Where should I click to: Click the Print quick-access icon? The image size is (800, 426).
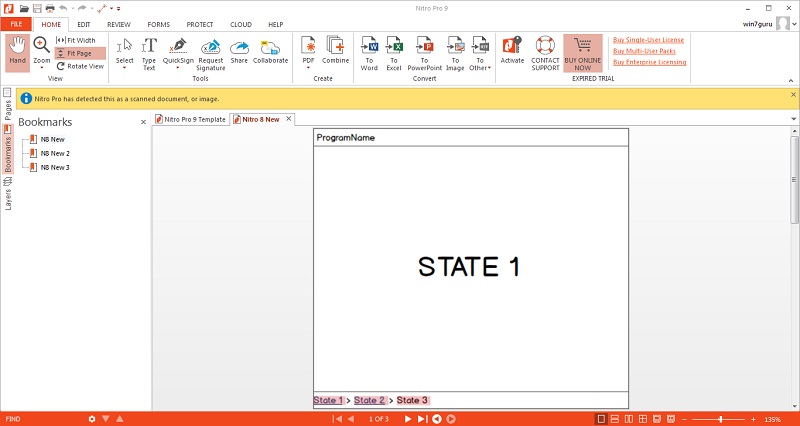pyautogui.click(x=50, y=8)
